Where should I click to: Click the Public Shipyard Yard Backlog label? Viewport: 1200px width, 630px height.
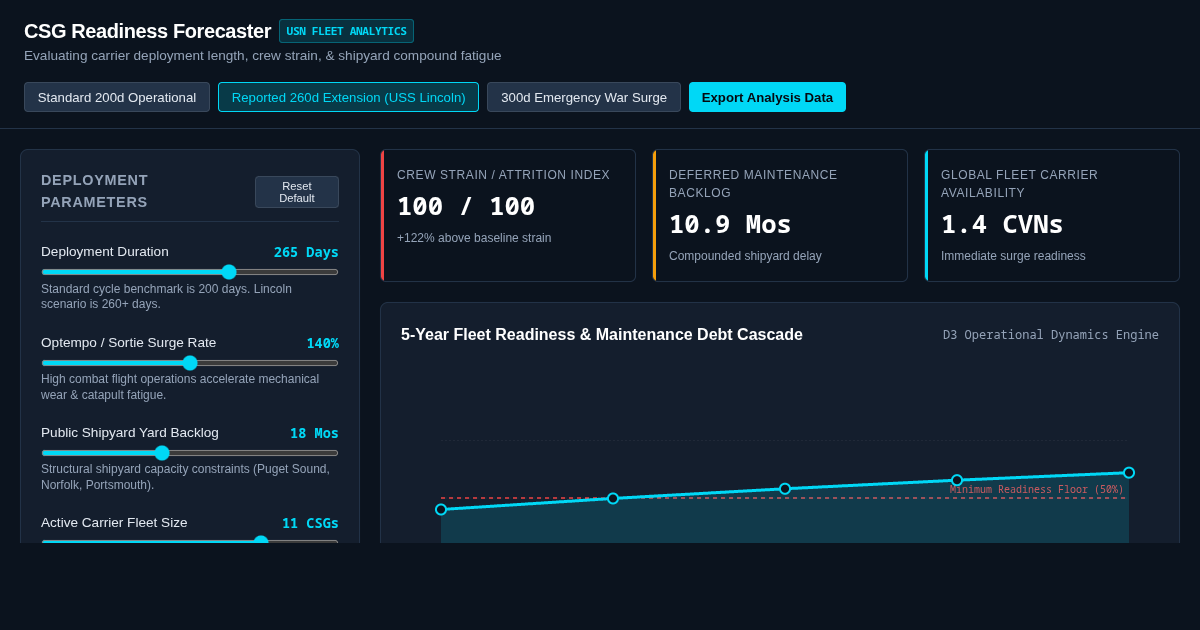click(130, 433)
